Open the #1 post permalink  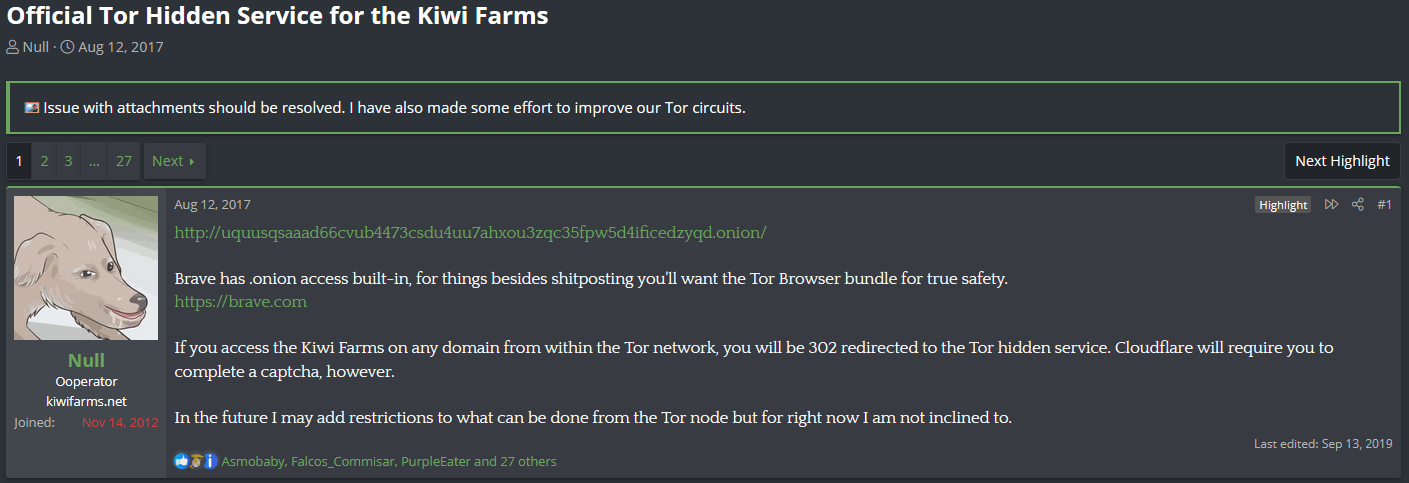click(1384, 204)
